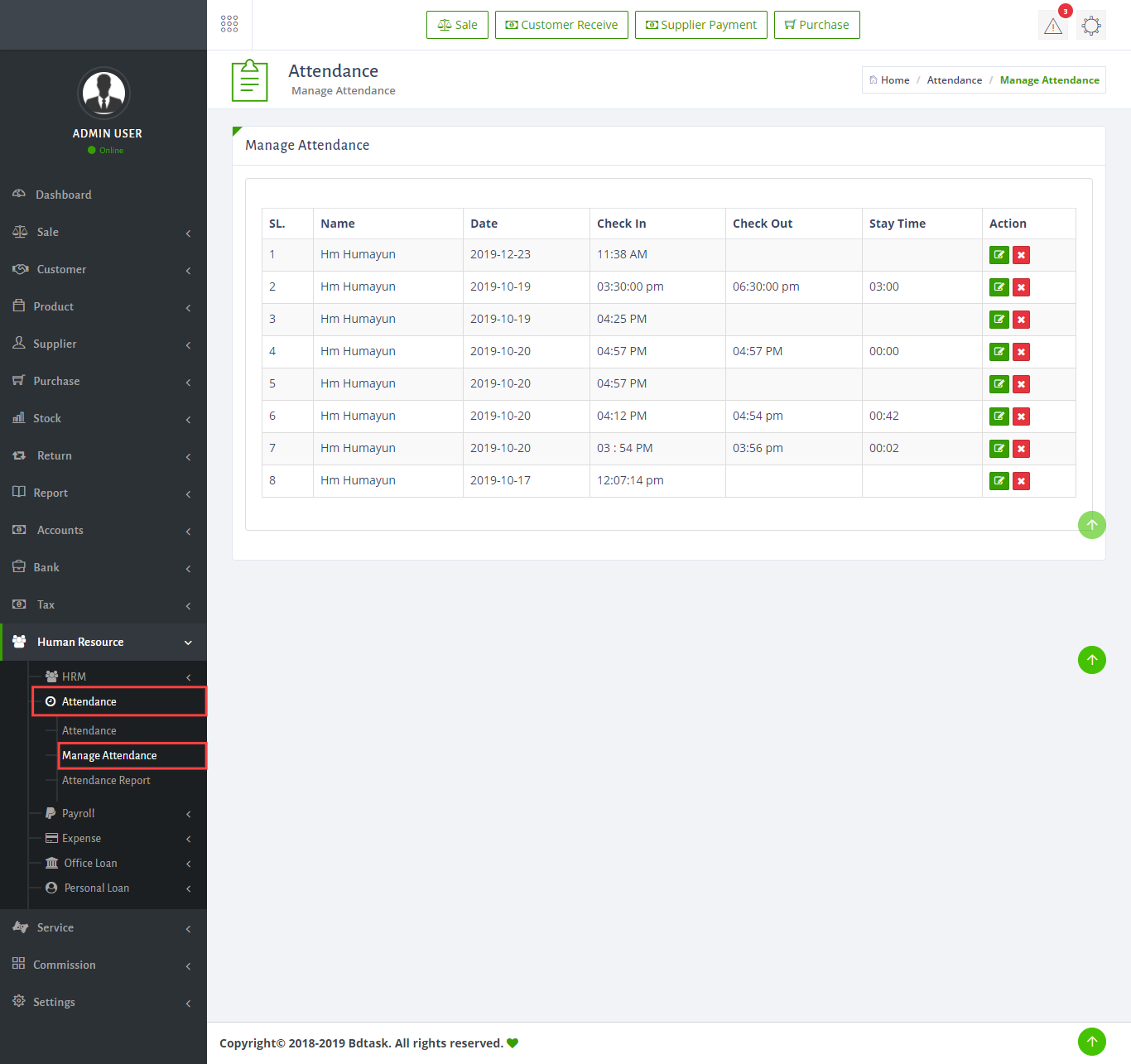Edit attendance record for row 1

point(999,255)
